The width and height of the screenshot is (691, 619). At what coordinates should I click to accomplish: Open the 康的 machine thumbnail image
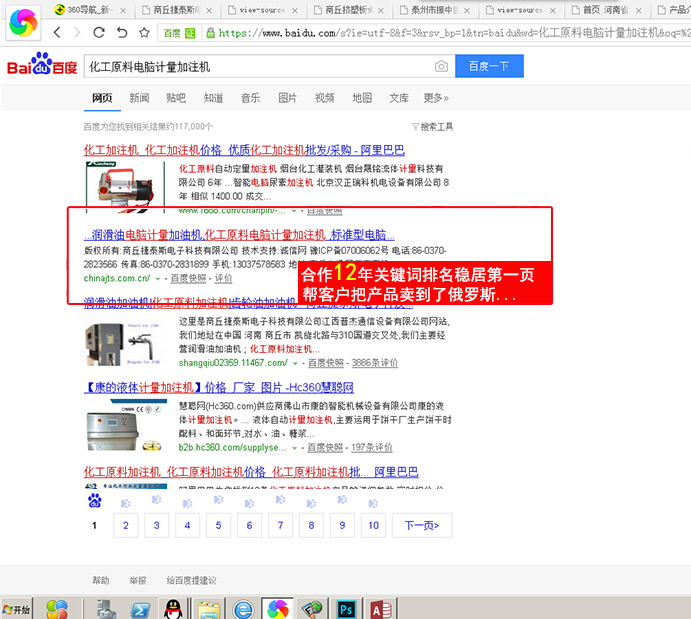(127, 426)
